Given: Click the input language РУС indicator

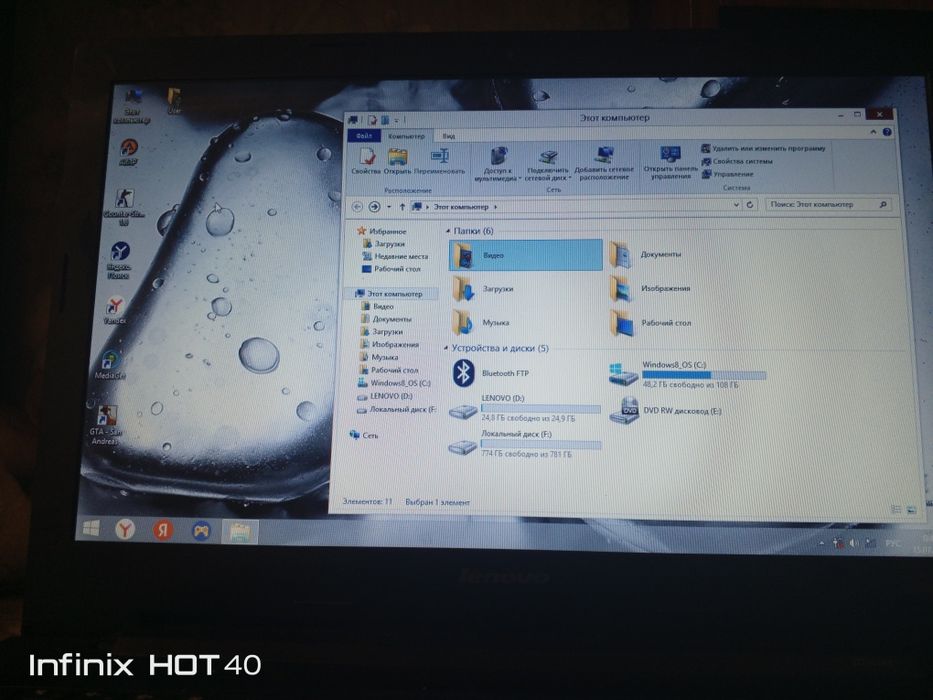Looking at the screenshot, I should click(x=893, y=543).
